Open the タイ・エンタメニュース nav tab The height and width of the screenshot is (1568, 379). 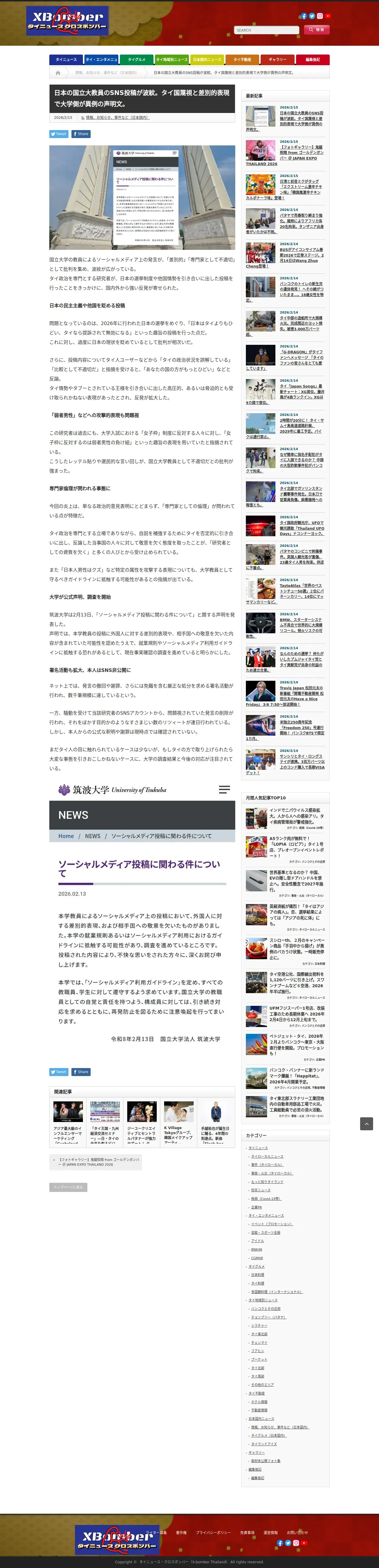click(102, 60)
